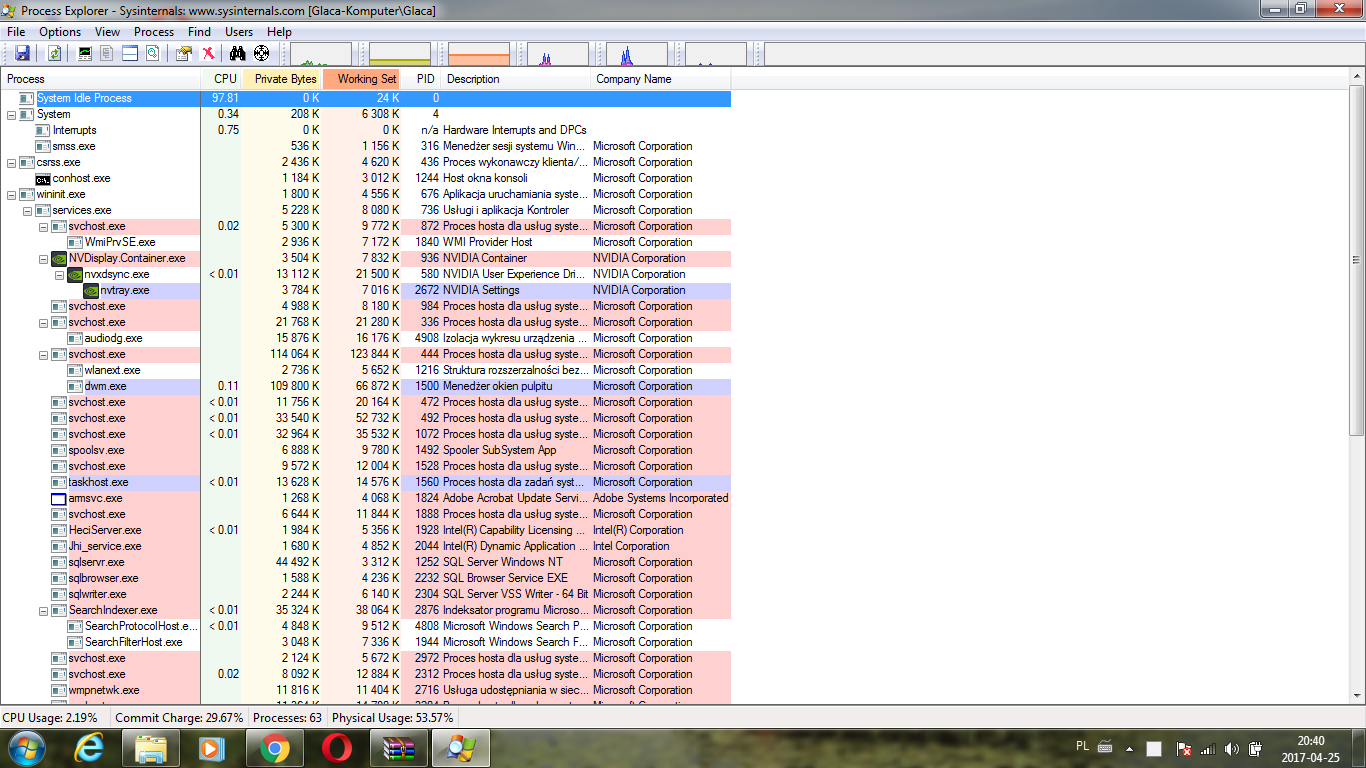
Task: Sort by the PID column header
Action: coord(421,79)
